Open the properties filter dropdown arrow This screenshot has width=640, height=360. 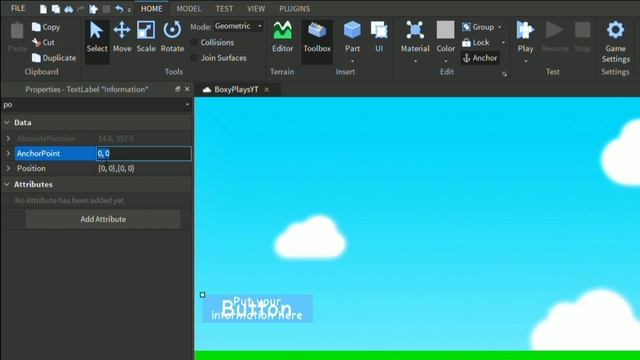187,105
